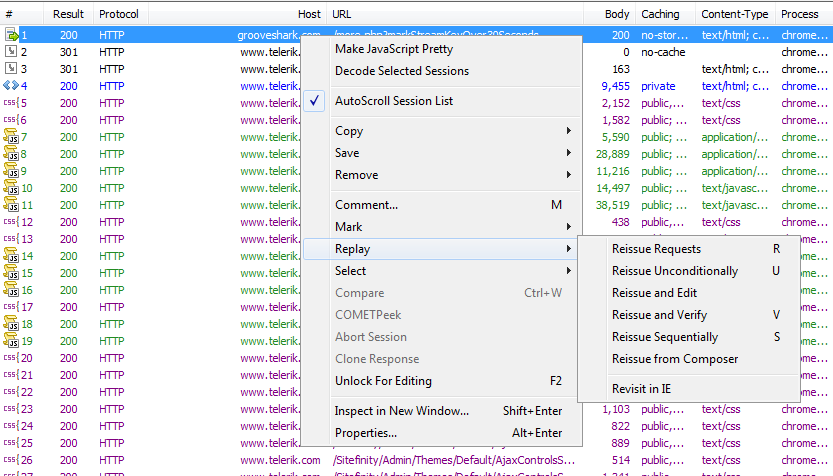Sort by the Content-Type column header

pyautogui.click(x=735, y=14)
